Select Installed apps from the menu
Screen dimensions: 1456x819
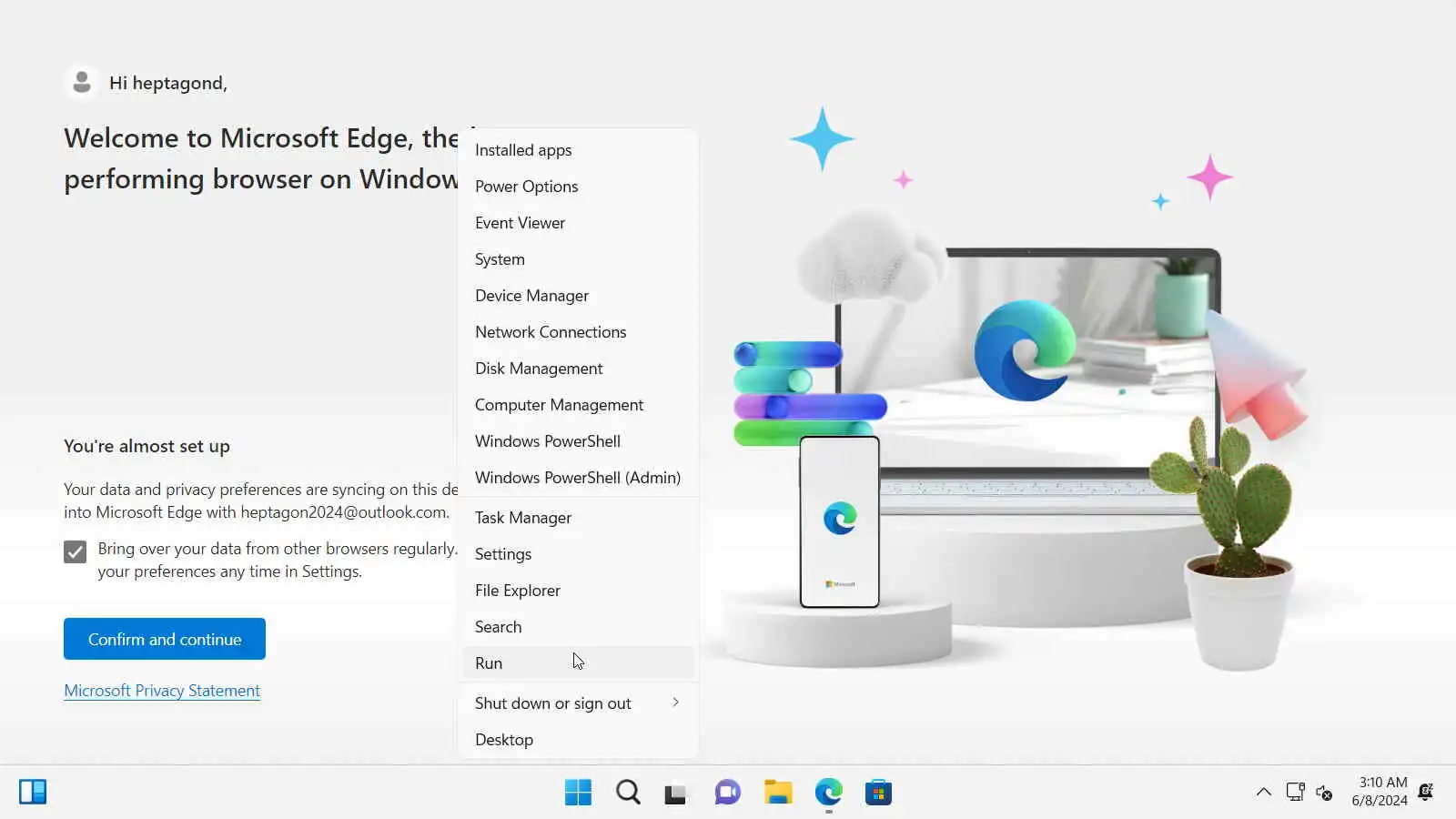[578, 150]
